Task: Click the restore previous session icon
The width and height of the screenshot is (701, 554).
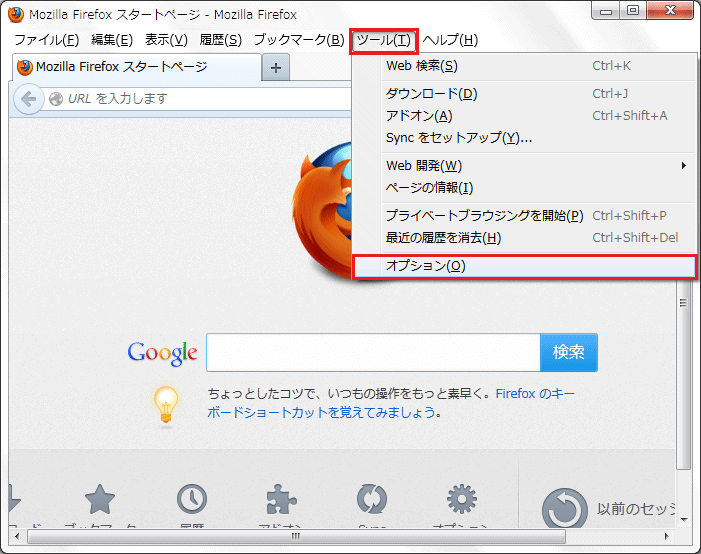Action: pos(564,510)
